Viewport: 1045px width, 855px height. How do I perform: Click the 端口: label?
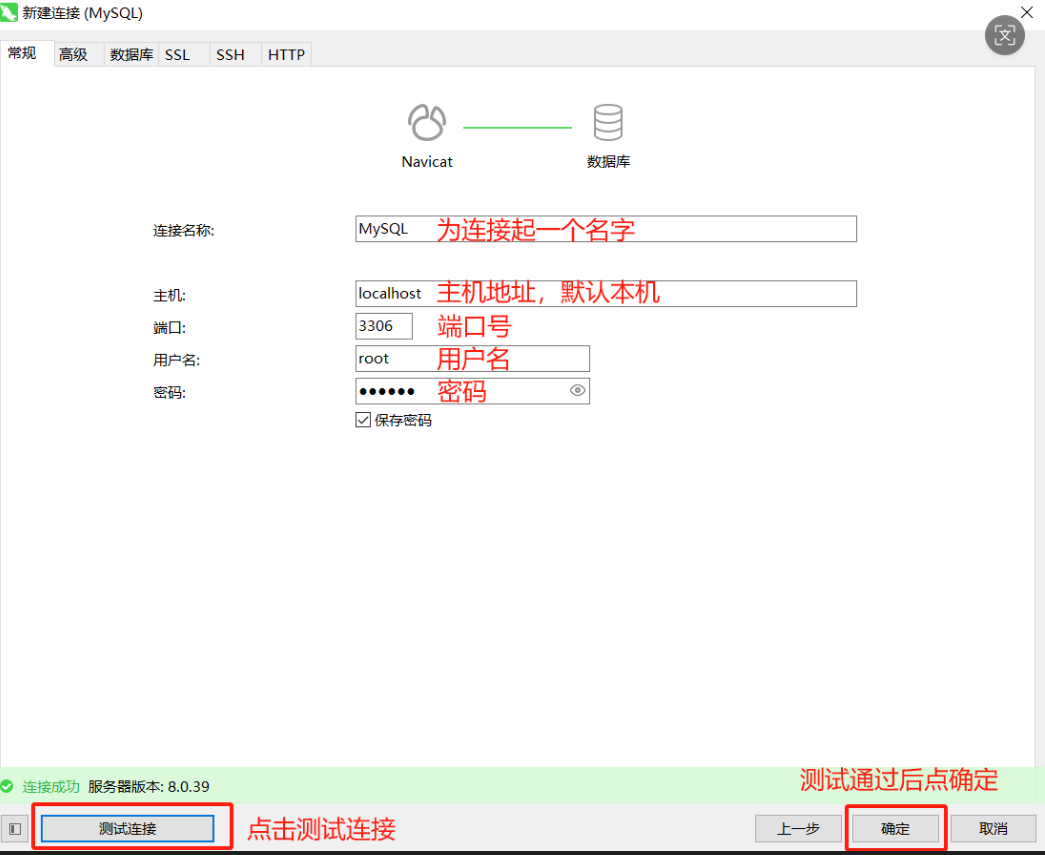click(x=169, y=328)
